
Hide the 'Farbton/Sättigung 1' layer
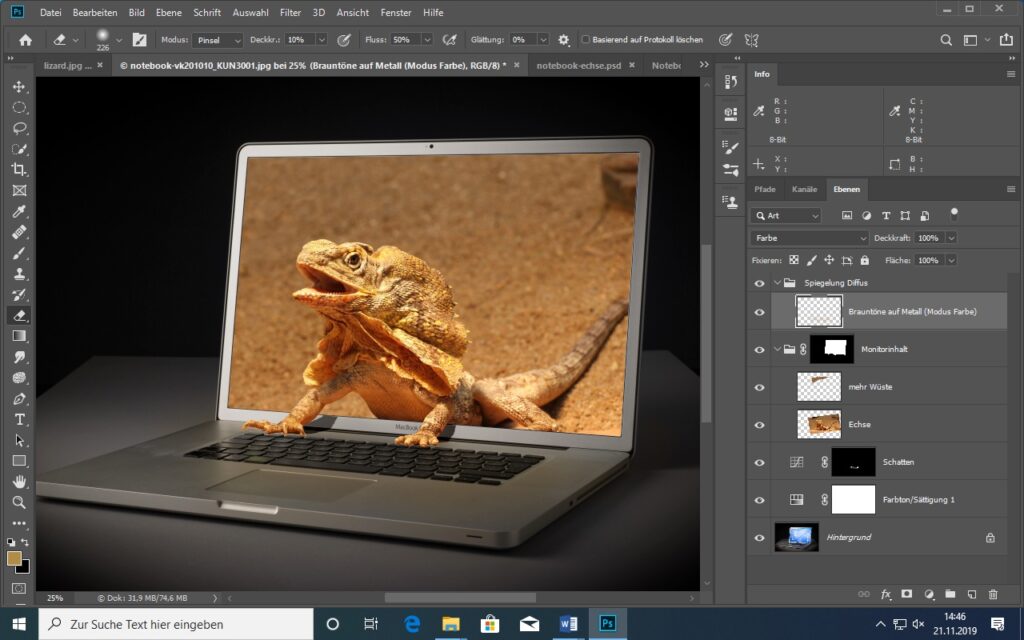click(x=759, y=500)
